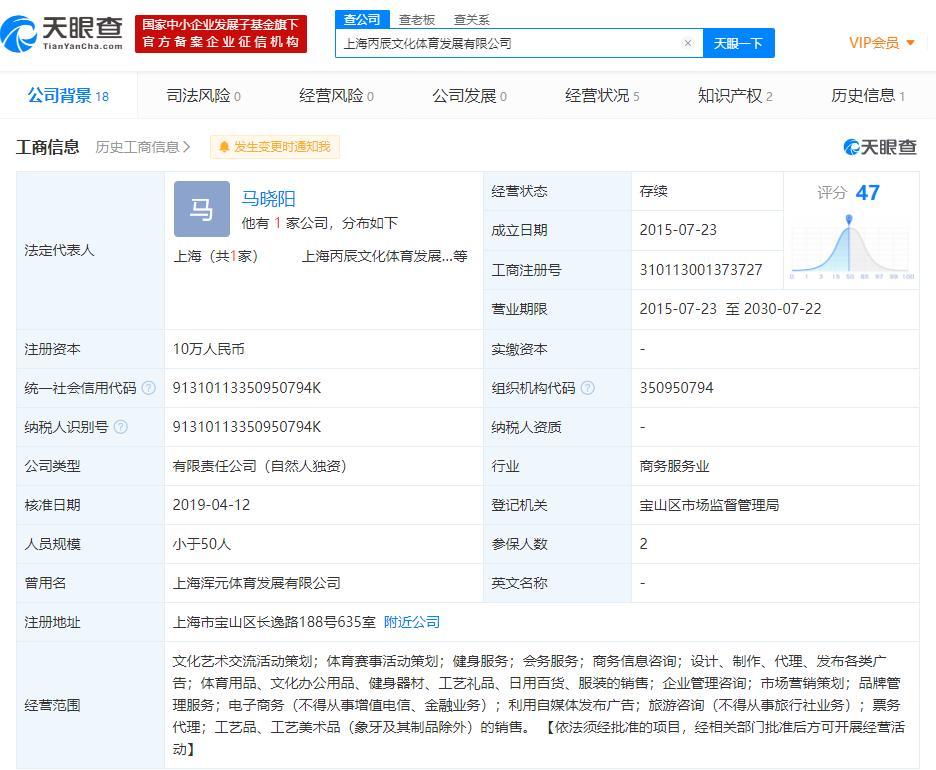
Task: Select the 注册资本 value 10万人民币
Action: 208,349
